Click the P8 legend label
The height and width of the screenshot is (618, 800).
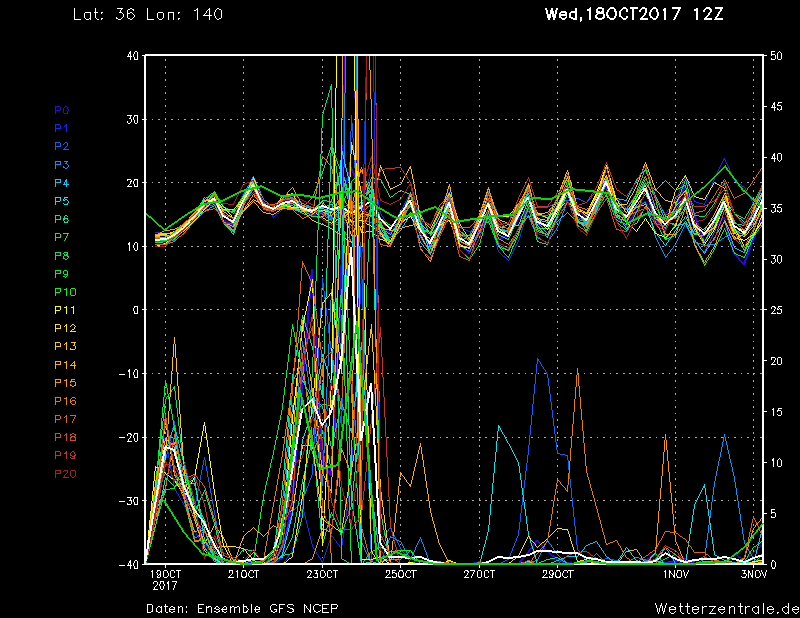(62, 256)
